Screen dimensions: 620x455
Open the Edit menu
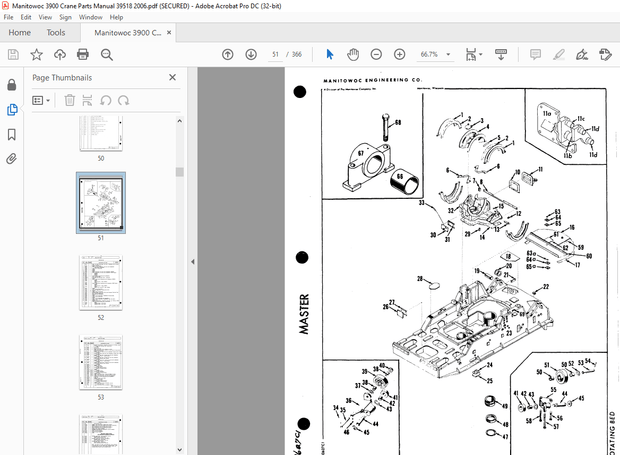click(x=26, y=17)
